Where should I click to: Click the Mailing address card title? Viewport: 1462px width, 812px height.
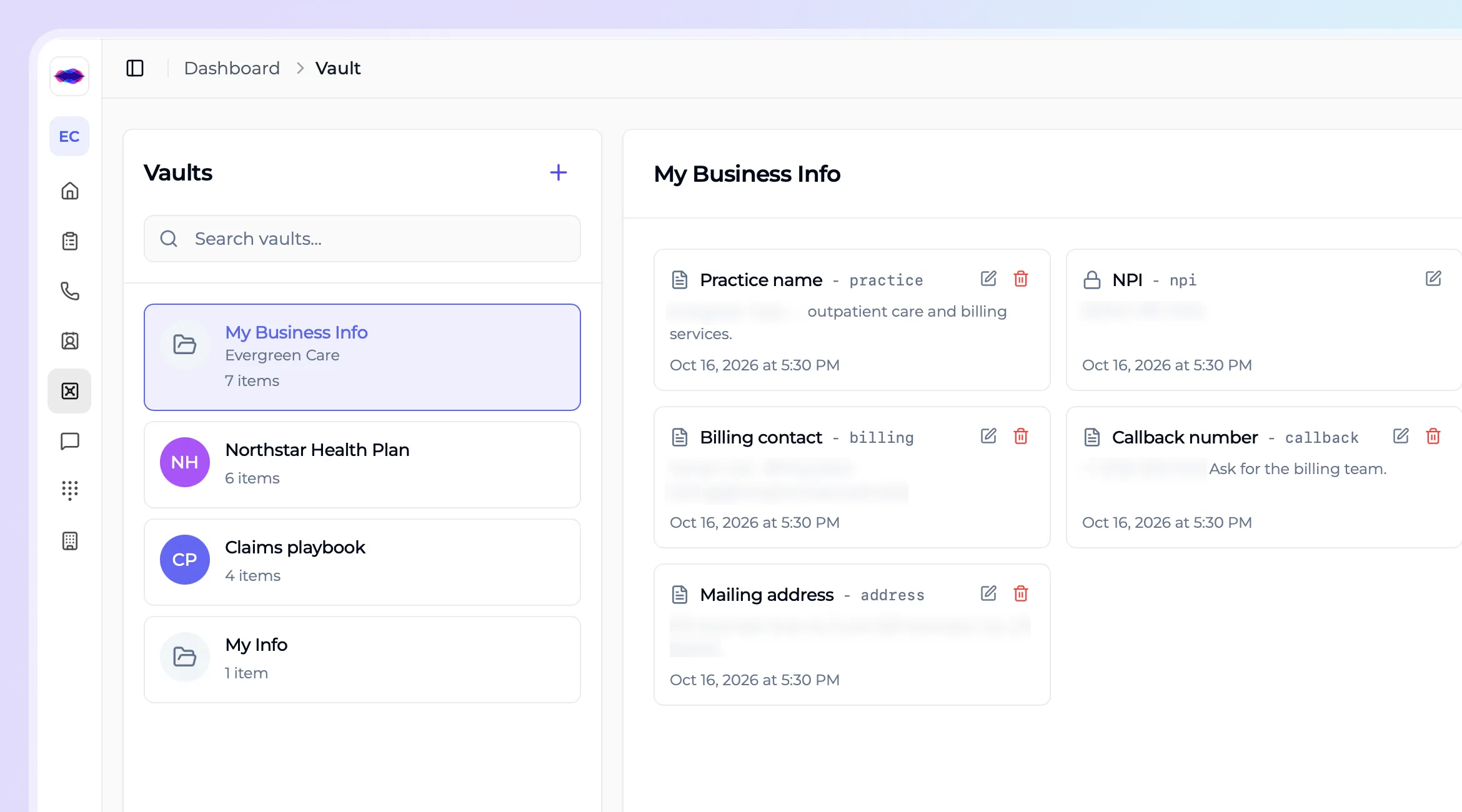point(767,595)
